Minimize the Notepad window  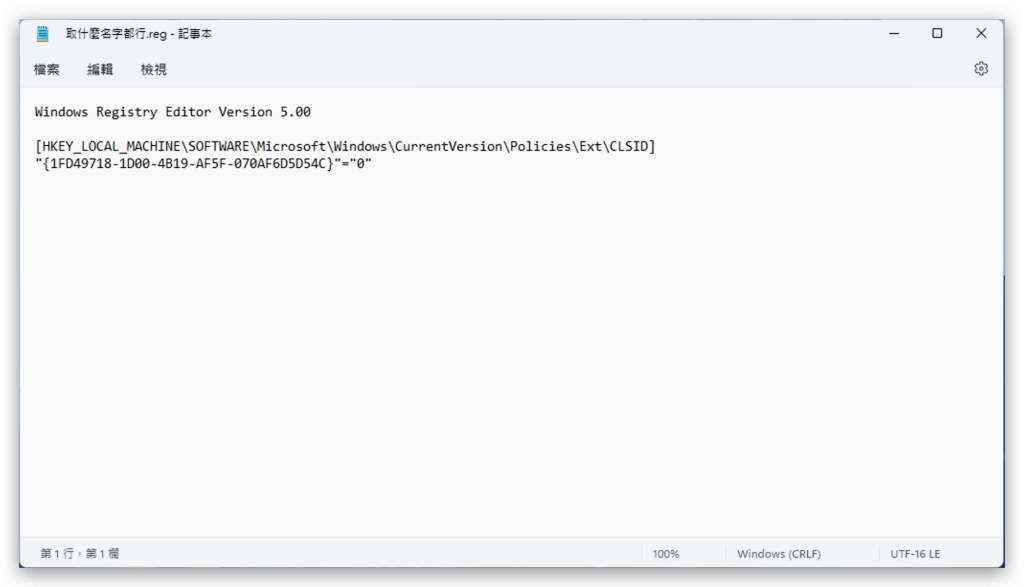coord(892,34)
